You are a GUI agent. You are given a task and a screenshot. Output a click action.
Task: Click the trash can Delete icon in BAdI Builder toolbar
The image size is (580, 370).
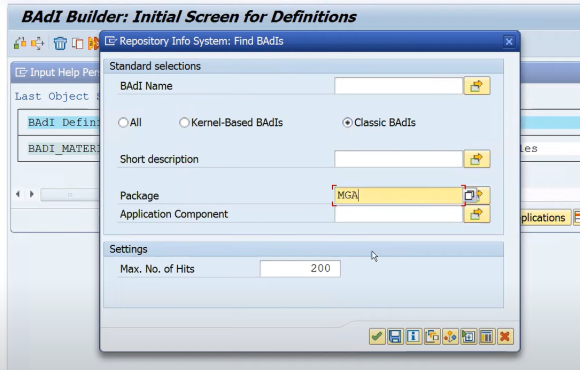tap(60, 43)
